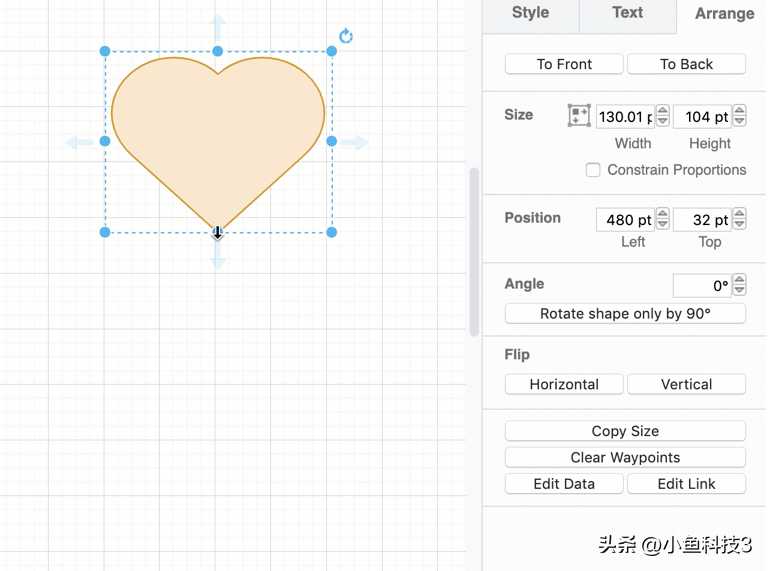Click the upward connection arrow above the heart
This screenshot has width=769, height=571.
218,26
